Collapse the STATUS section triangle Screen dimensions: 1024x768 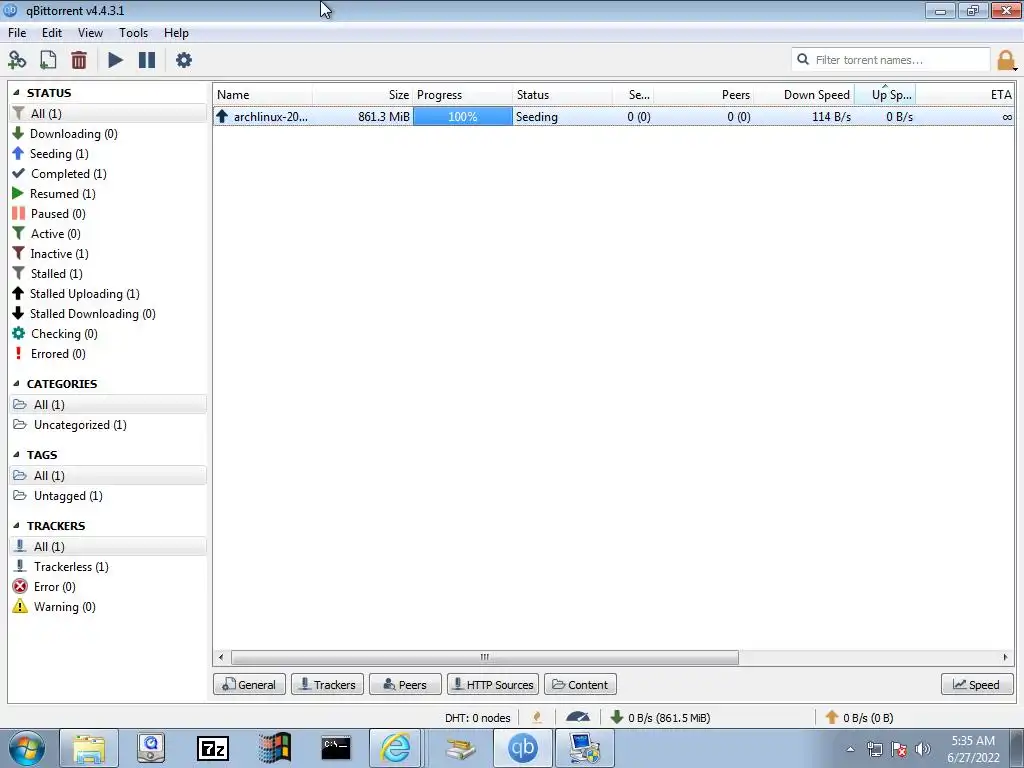[16, 93]
